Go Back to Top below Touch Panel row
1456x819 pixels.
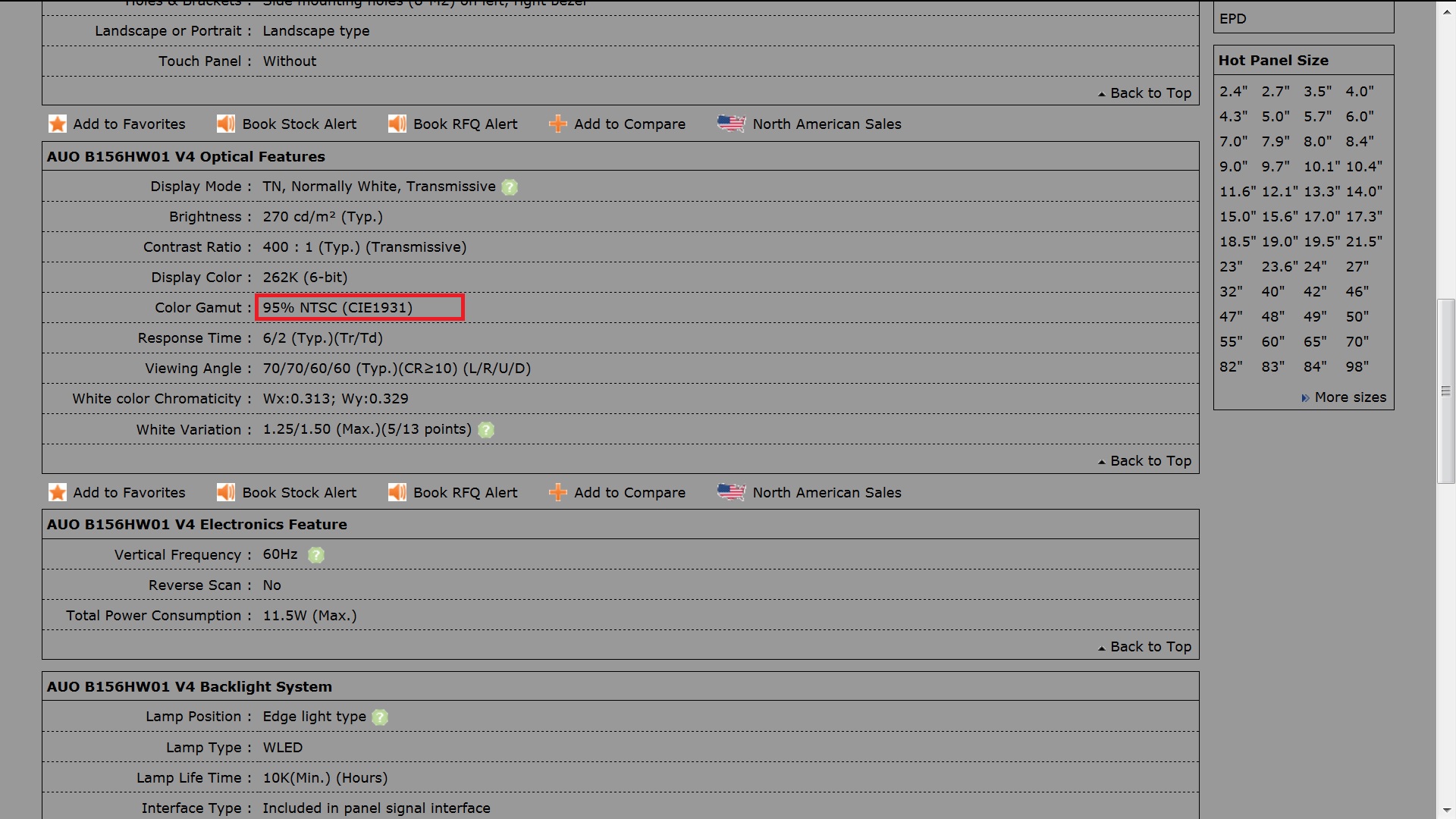(x=1150, y=93)
